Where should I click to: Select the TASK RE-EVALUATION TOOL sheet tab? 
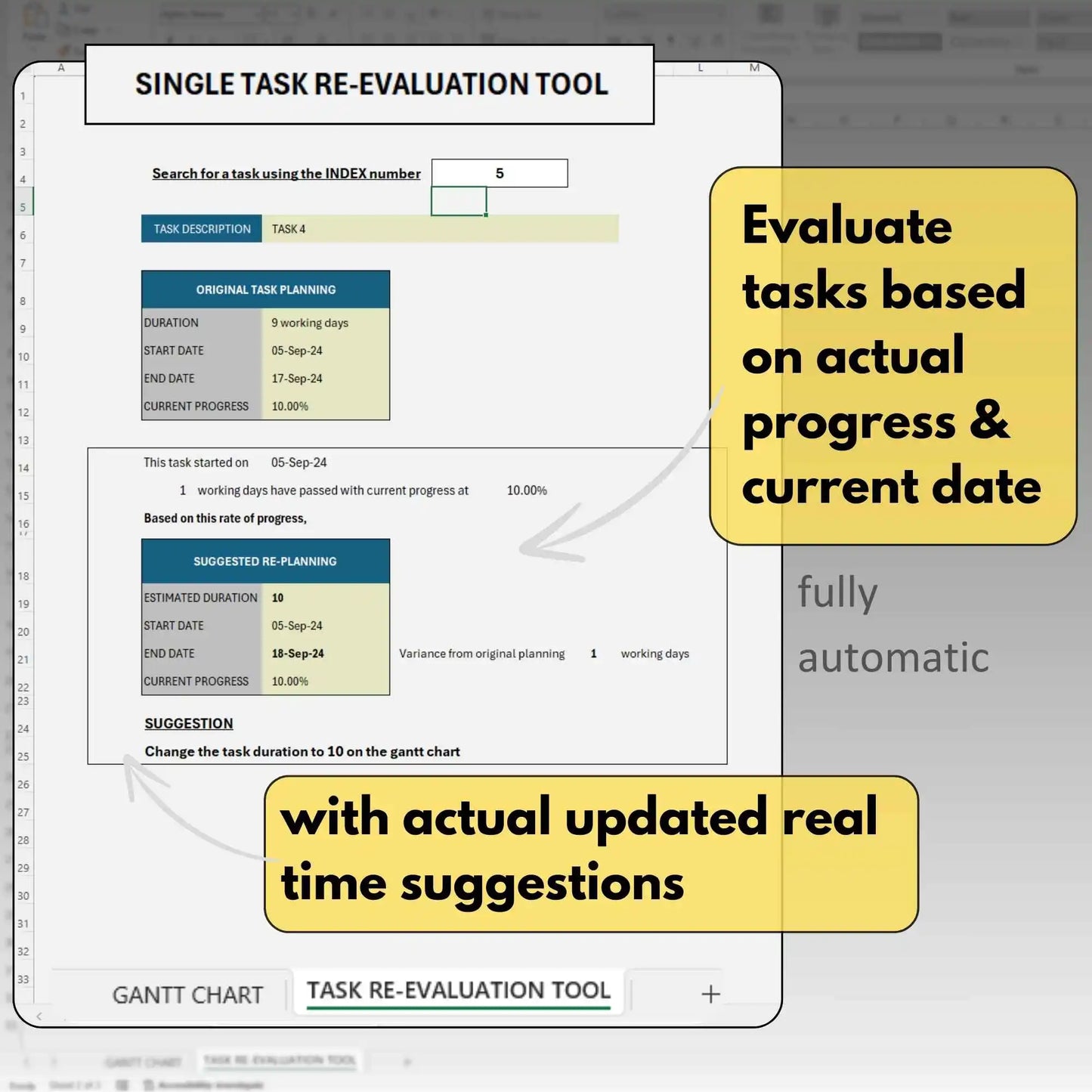pyautogui.click(x=457, y=992)
